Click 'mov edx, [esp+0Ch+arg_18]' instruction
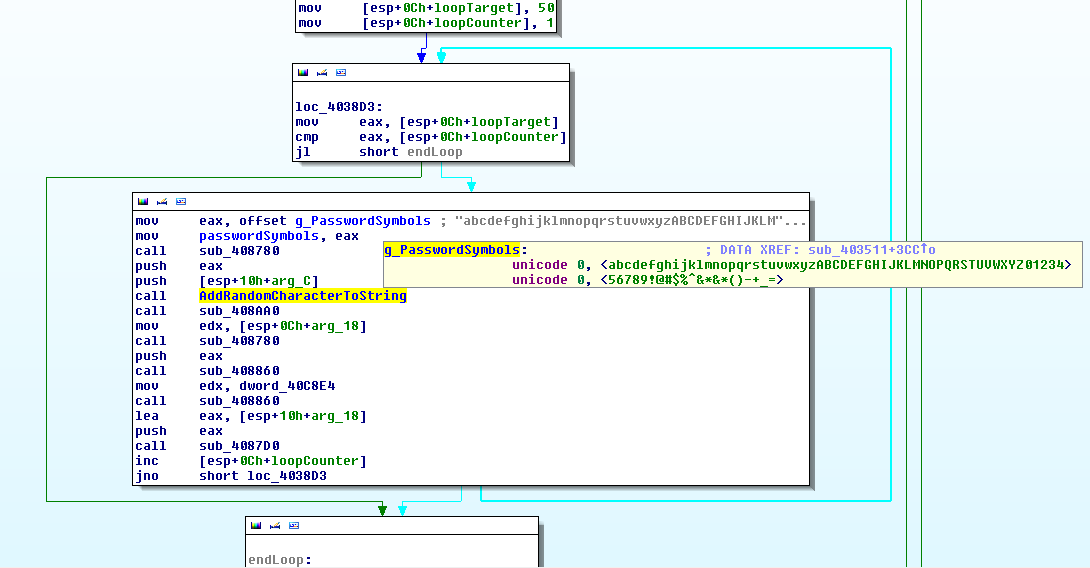The image size is (1090, 568). (x=251, y=326)
